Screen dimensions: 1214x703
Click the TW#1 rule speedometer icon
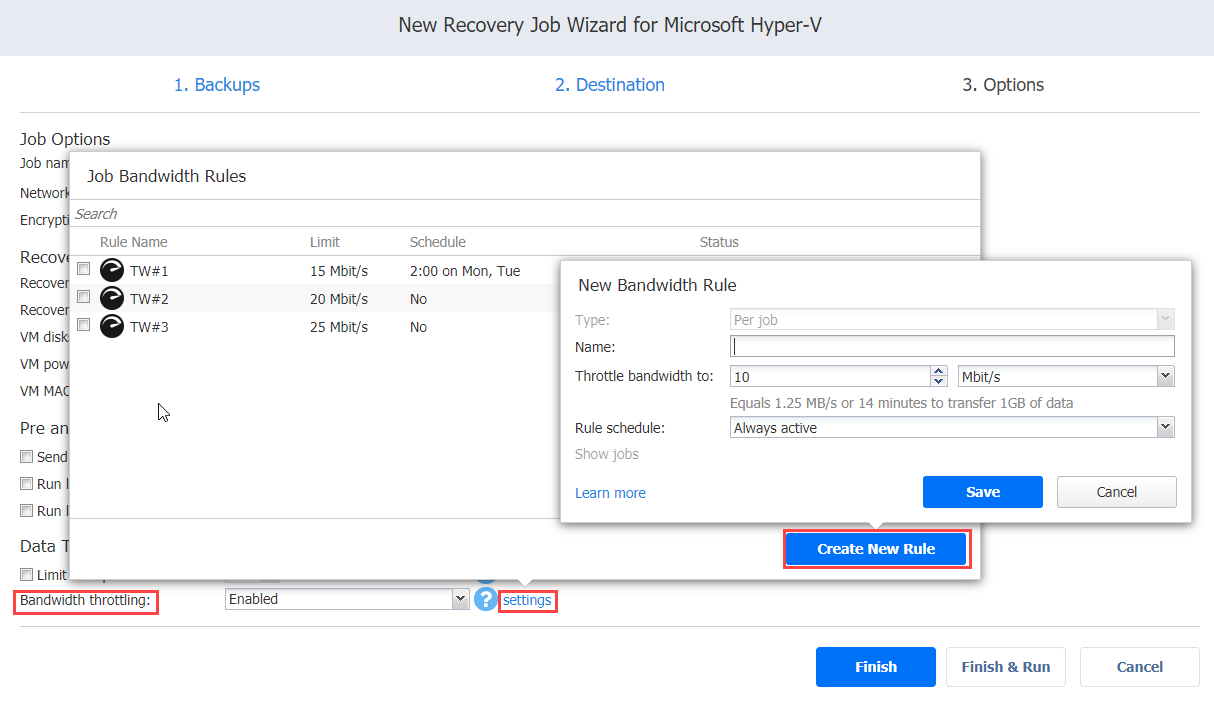(112, 271)
